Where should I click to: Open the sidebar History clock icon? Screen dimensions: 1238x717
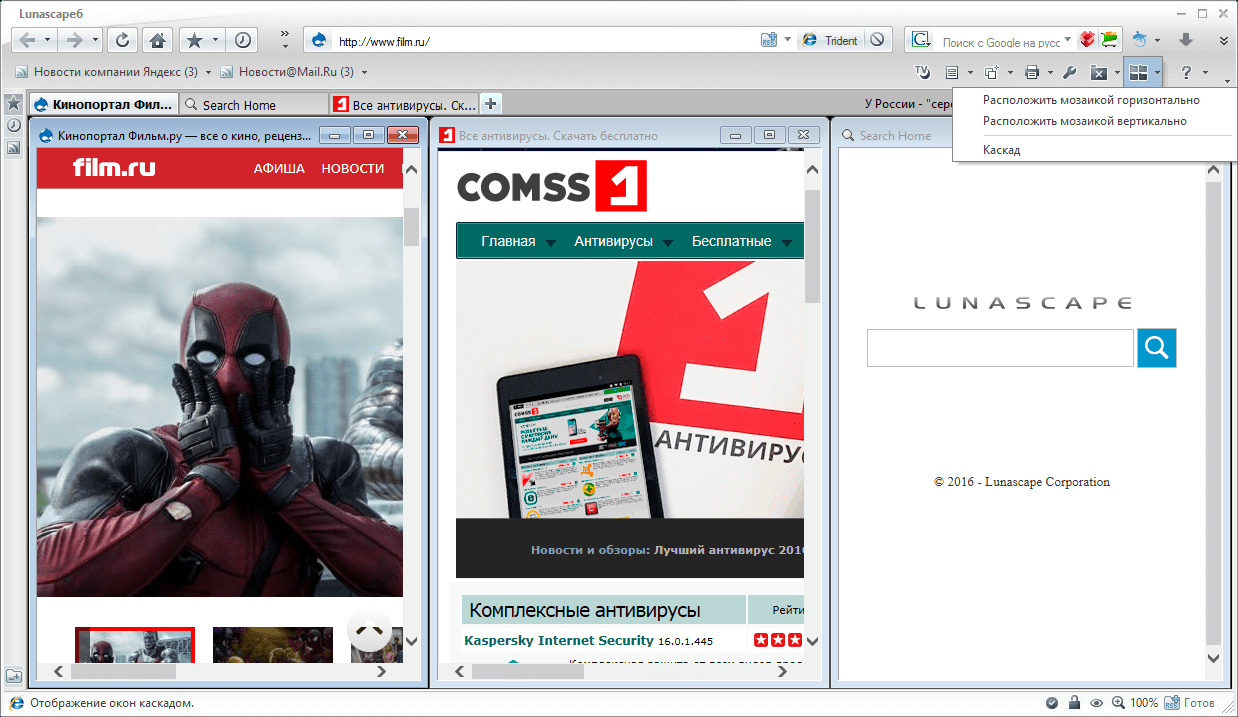[14, 126]
